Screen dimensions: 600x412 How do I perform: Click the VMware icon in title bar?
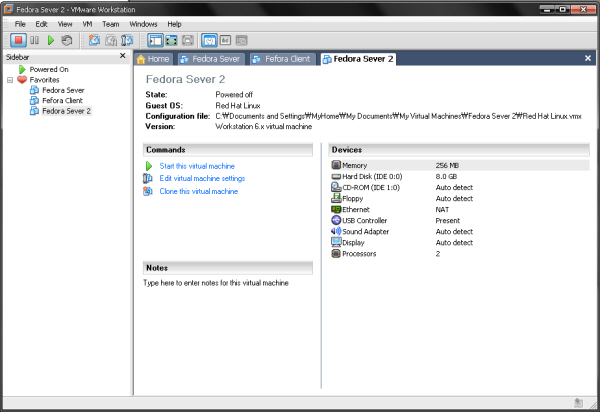tap(8, 9)
